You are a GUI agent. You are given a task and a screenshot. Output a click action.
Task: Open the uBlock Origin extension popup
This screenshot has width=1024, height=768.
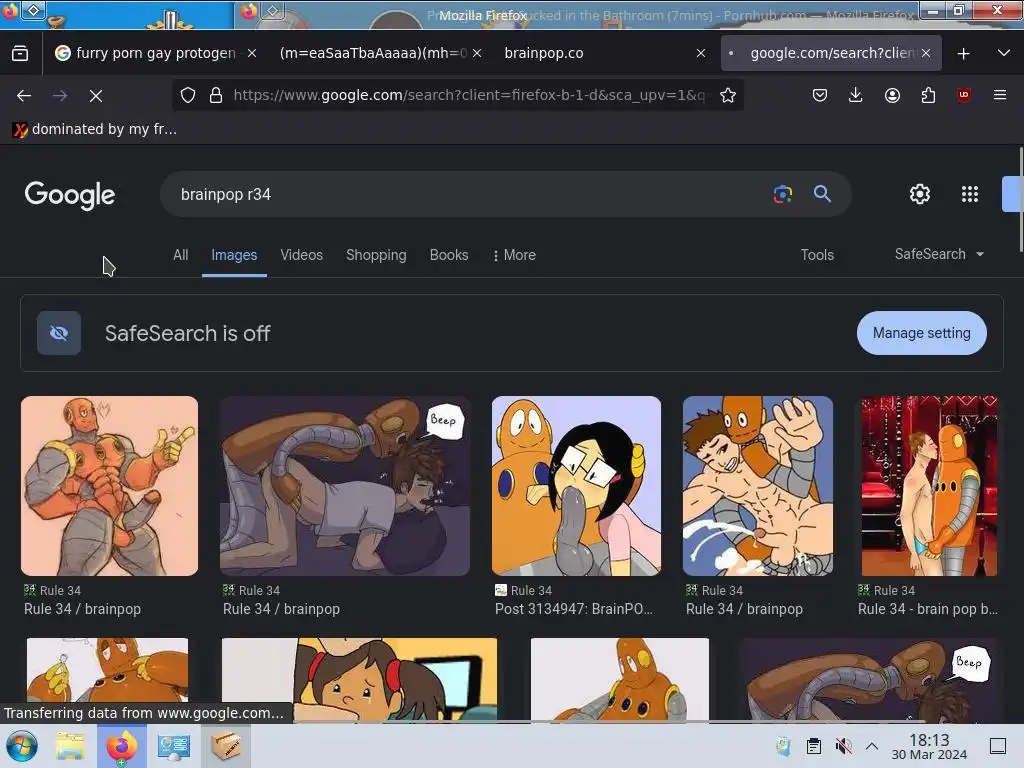tap(964, 95)
